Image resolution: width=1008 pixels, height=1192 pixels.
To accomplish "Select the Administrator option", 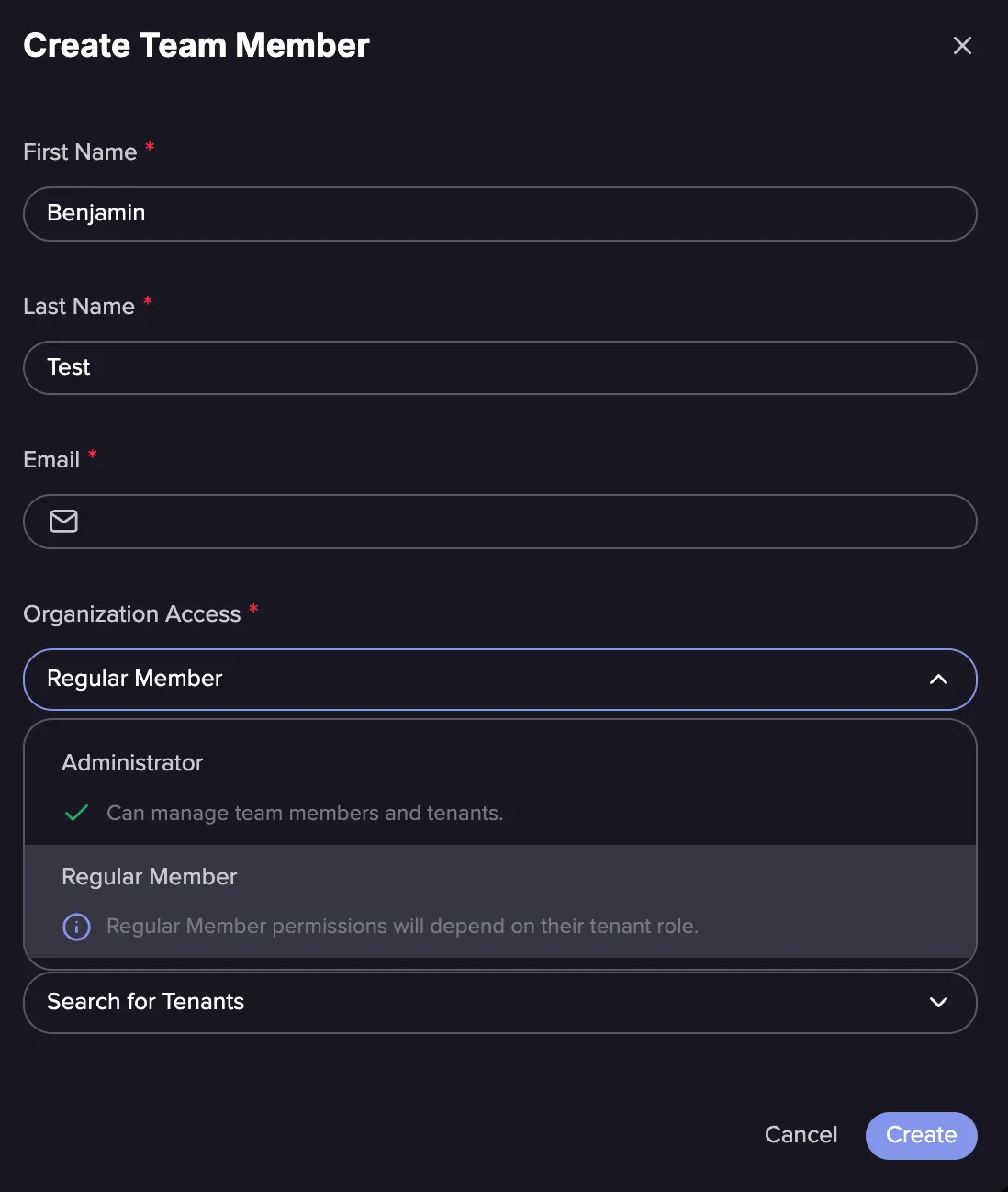I will [132, 763].
